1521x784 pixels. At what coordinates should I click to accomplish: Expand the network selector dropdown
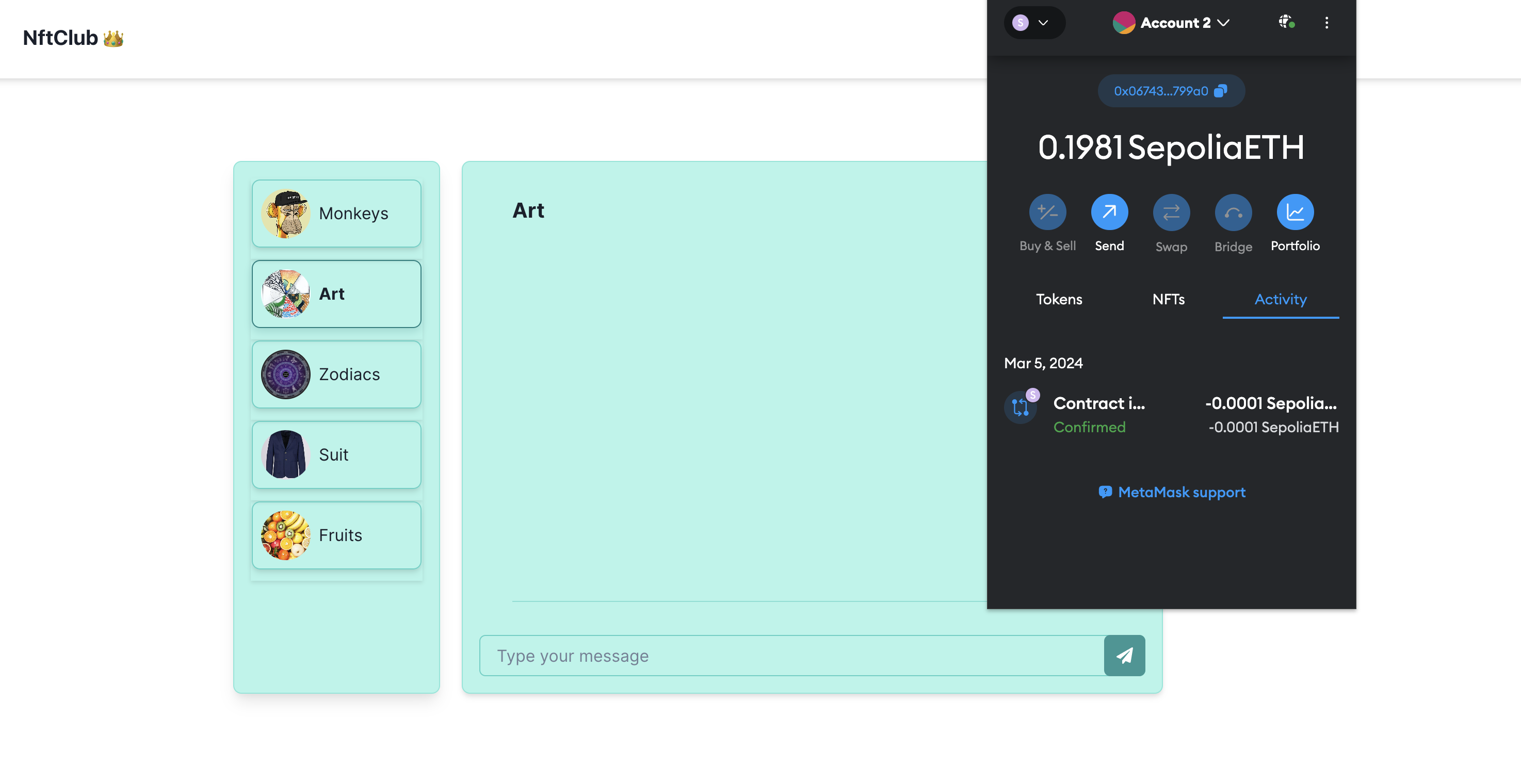pyautogui.click(x=1034, y=22)
